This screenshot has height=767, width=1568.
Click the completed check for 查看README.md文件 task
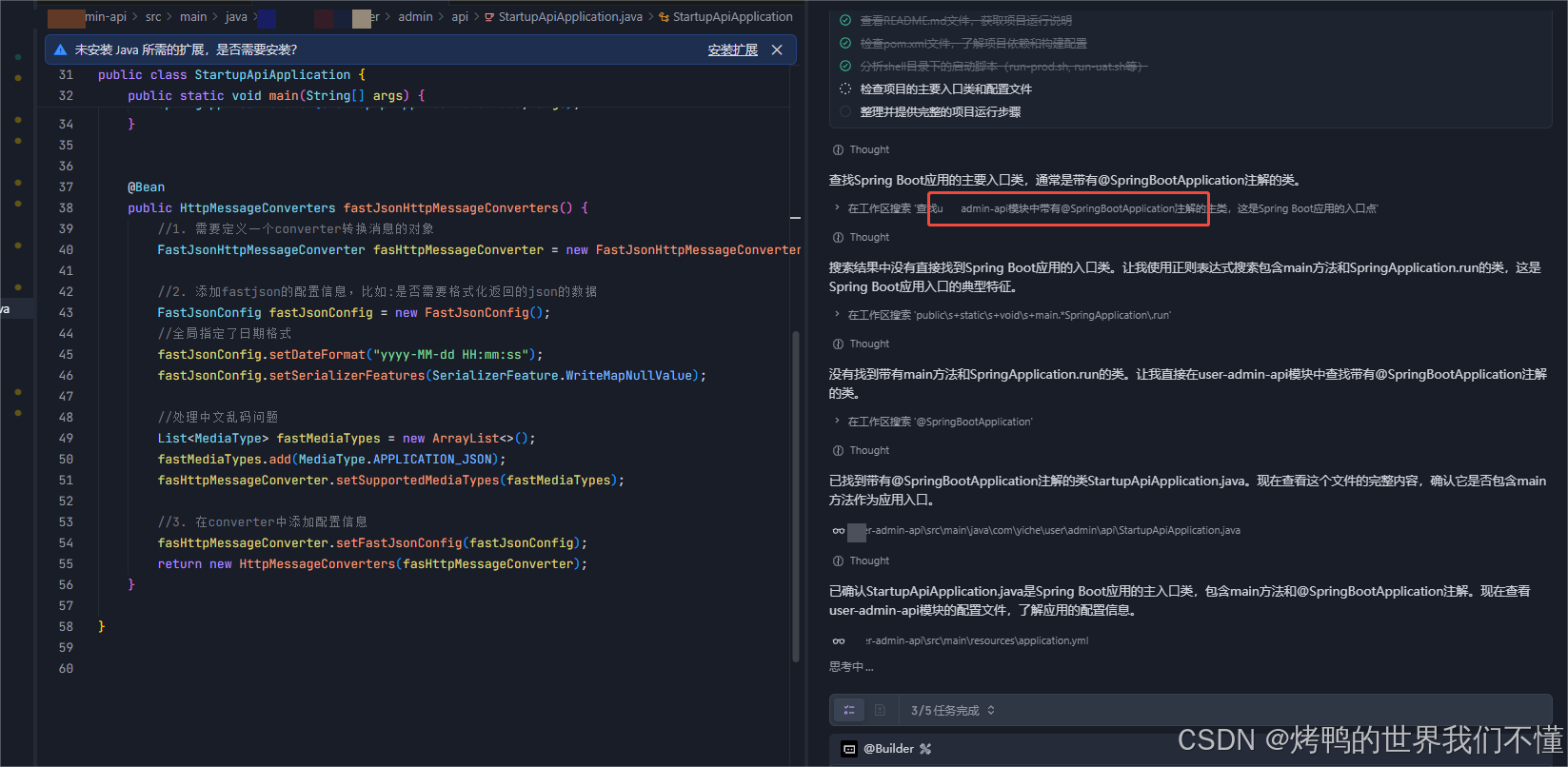(x=845, y=20)
